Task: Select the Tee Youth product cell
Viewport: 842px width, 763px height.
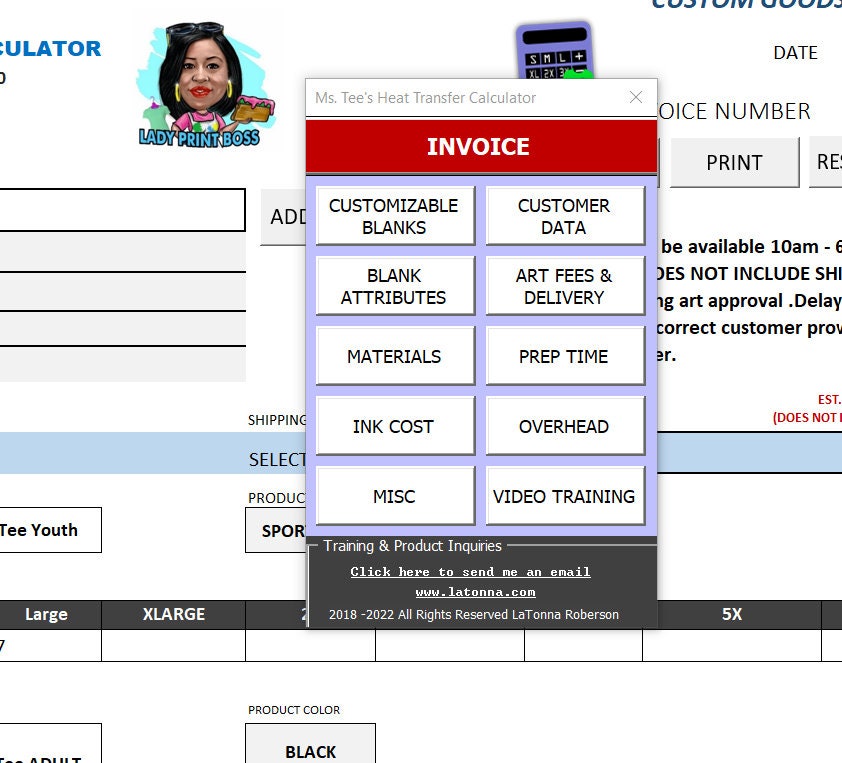Action: point(38,530)
